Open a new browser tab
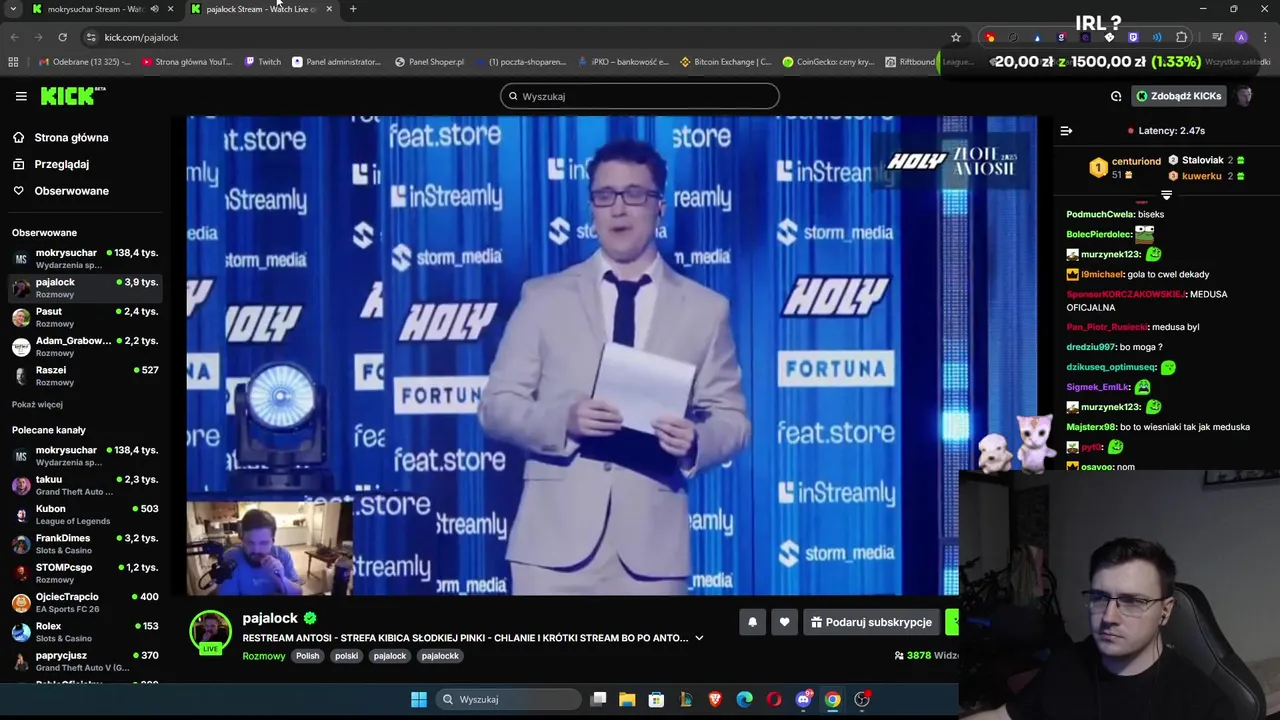 (x=353, y=9)
